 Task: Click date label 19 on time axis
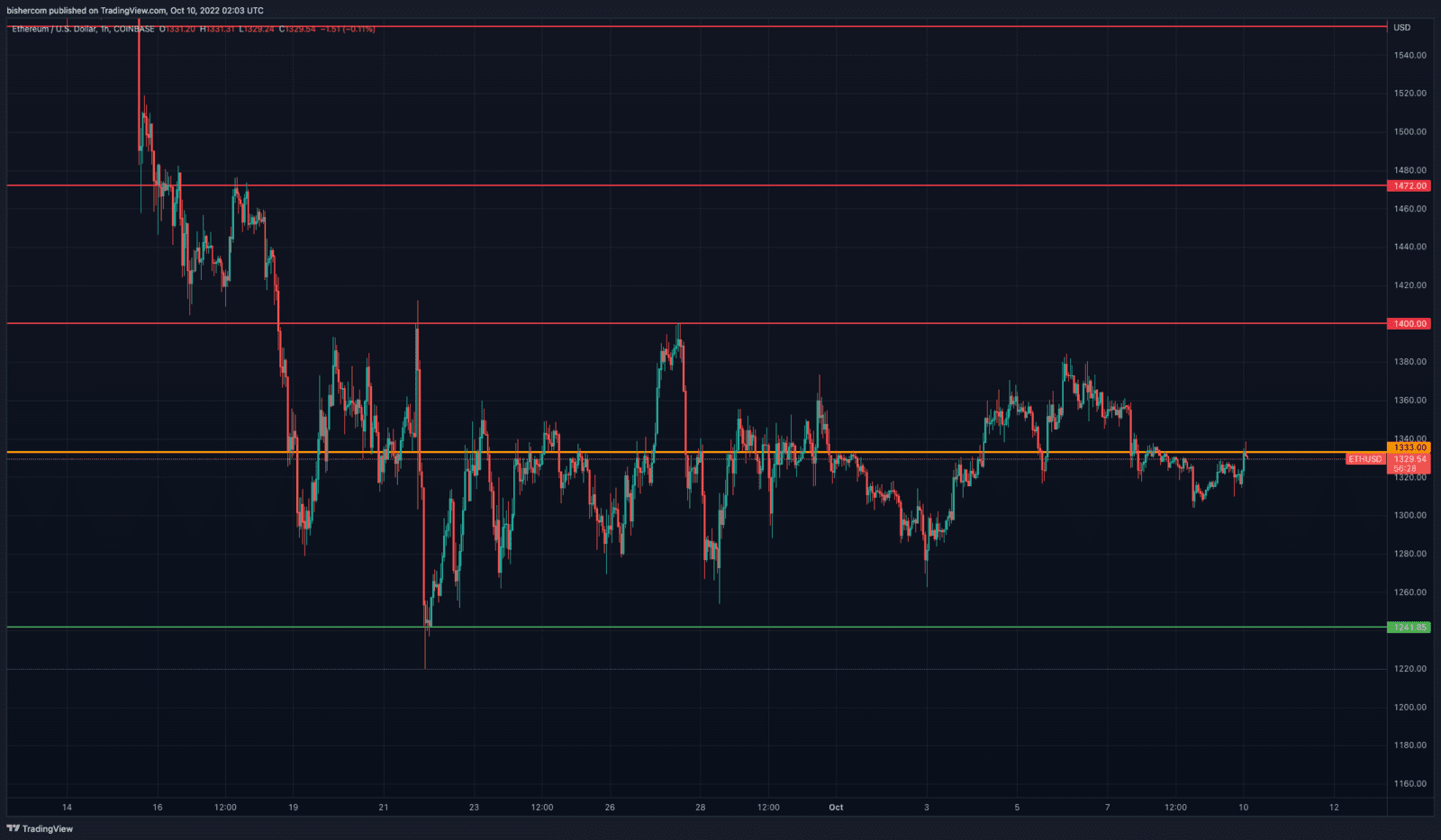pos(293,808)
